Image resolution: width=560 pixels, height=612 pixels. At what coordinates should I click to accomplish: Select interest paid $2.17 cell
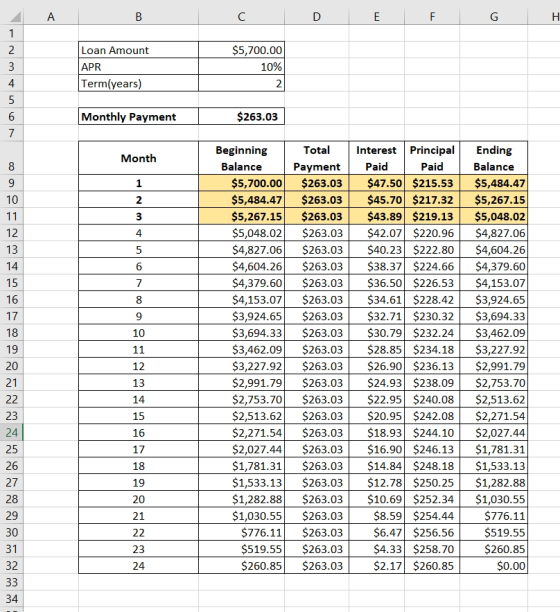[x=377, y=566]
